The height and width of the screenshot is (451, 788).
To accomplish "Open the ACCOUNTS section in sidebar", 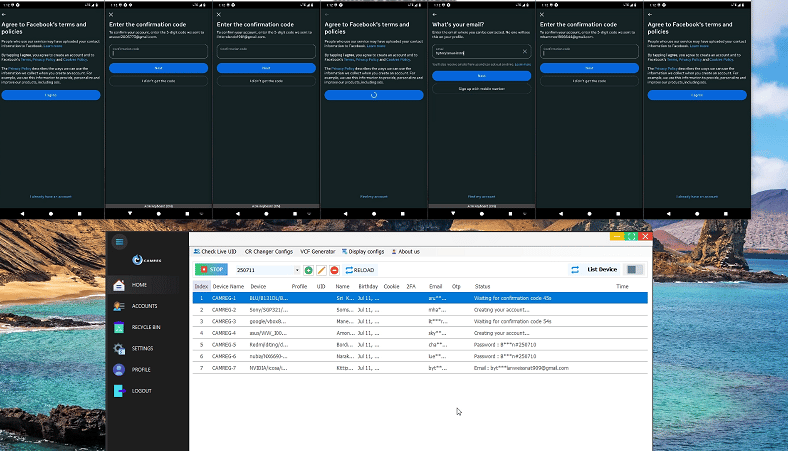I will pyautogui.click(x=144, y=306).
